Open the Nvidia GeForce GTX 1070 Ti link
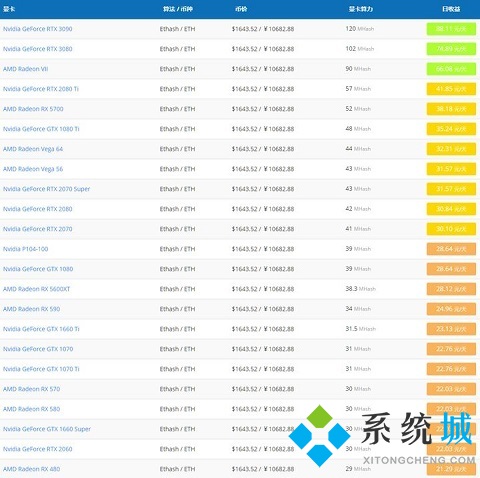The height and width of the screenshot is (478, 480). (41, 369)
